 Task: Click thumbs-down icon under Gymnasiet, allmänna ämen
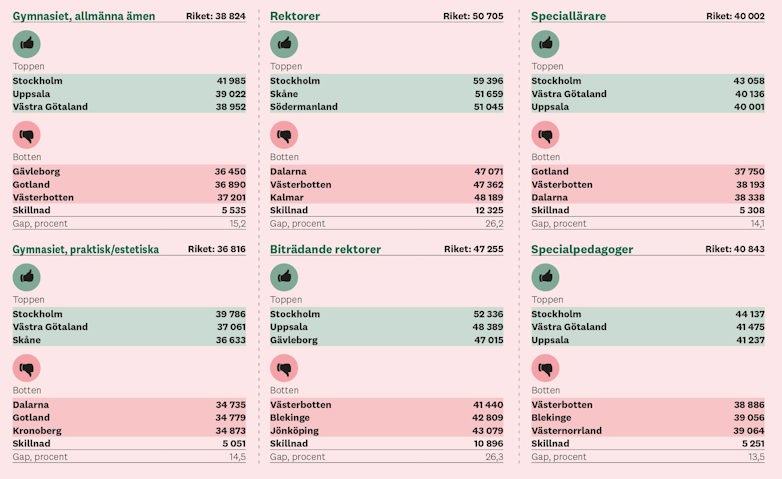pos(26,136)
